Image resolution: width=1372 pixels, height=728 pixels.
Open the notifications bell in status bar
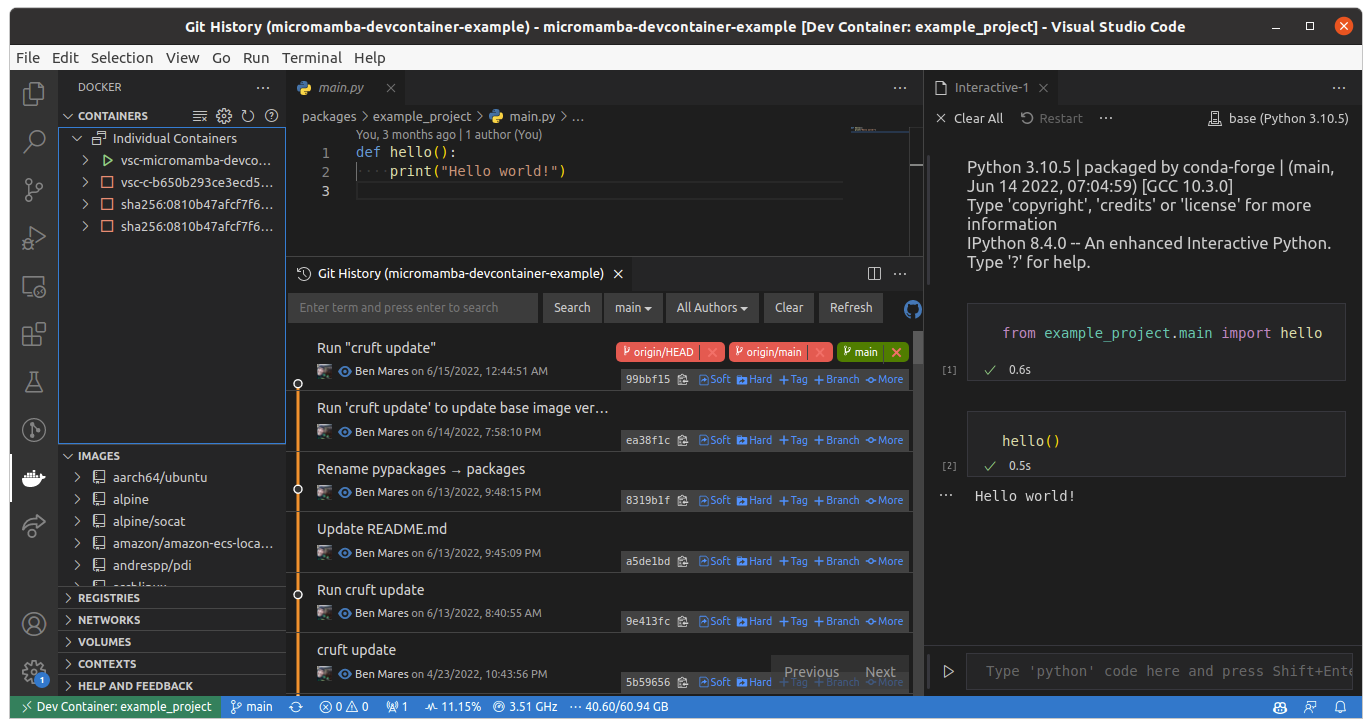[1342, 707]
